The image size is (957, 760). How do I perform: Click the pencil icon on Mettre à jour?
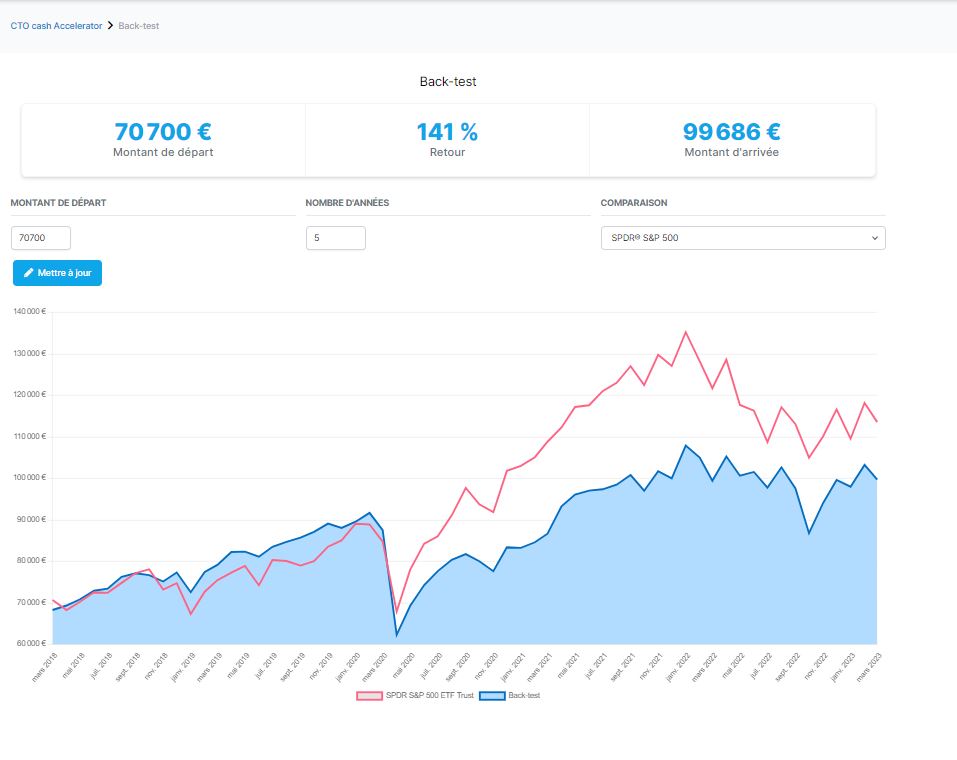click(x=28, y=273)
